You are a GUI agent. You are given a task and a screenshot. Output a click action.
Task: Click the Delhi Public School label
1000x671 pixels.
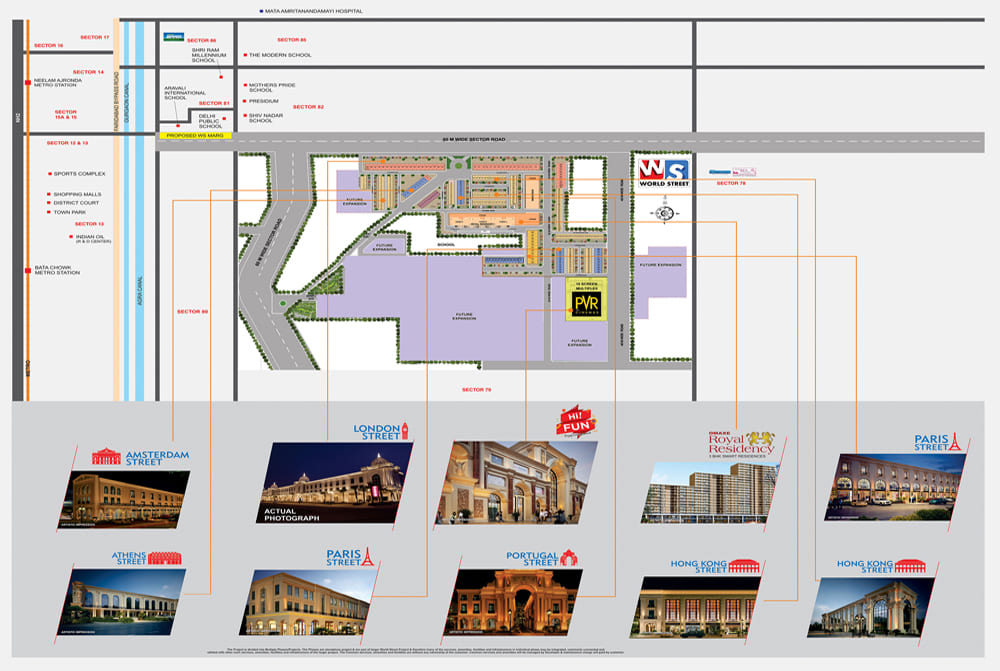pos(210,121)
